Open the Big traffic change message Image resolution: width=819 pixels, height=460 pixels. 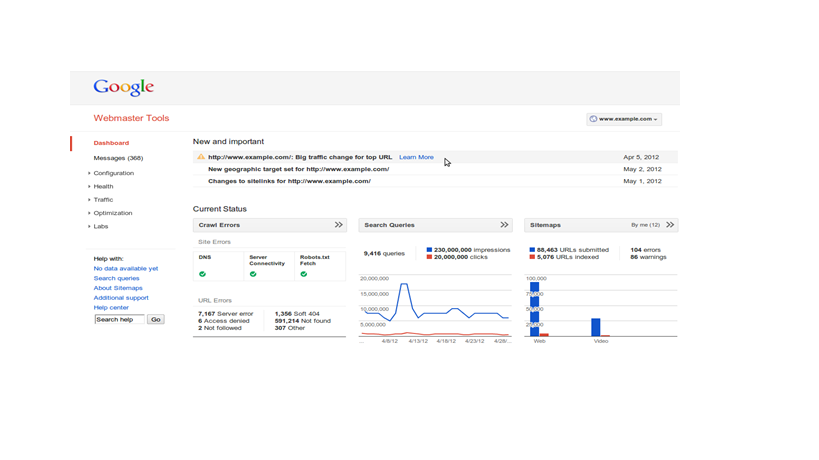tap(300, 157)
